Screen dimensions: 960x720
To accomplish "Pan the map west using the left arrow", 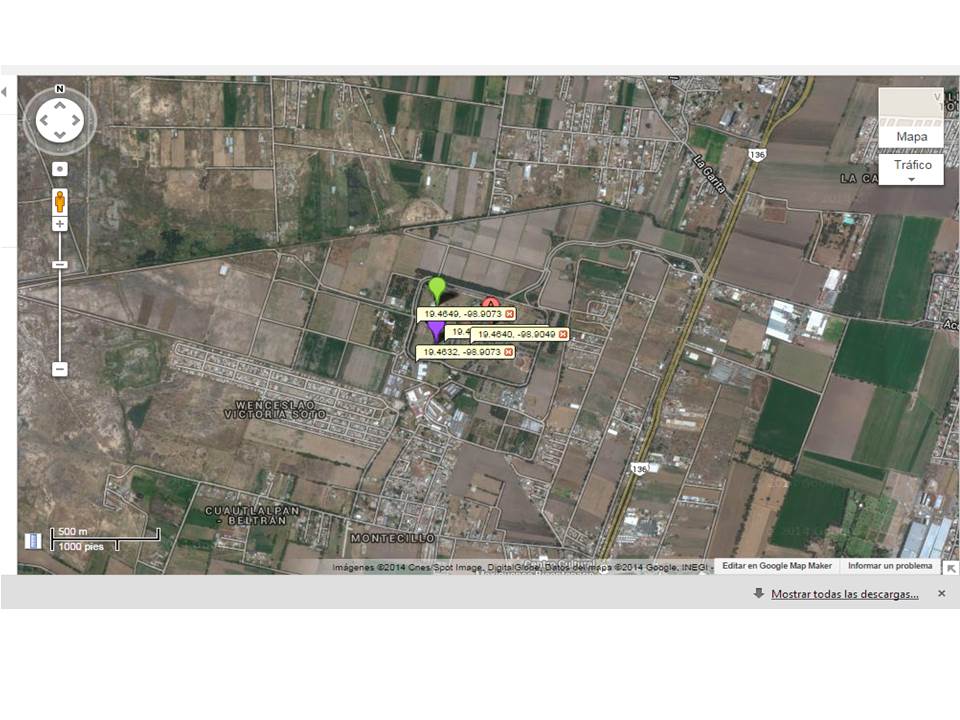I will 44,121.
